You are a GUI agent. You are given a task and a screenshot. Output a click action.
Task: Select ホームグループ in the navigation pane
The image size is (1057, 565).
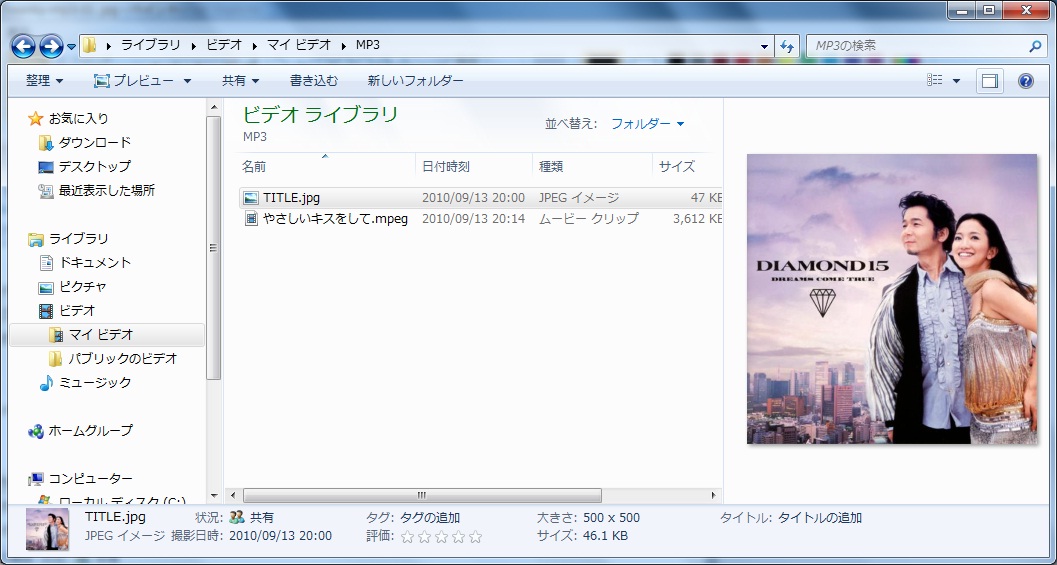(90, 431)
